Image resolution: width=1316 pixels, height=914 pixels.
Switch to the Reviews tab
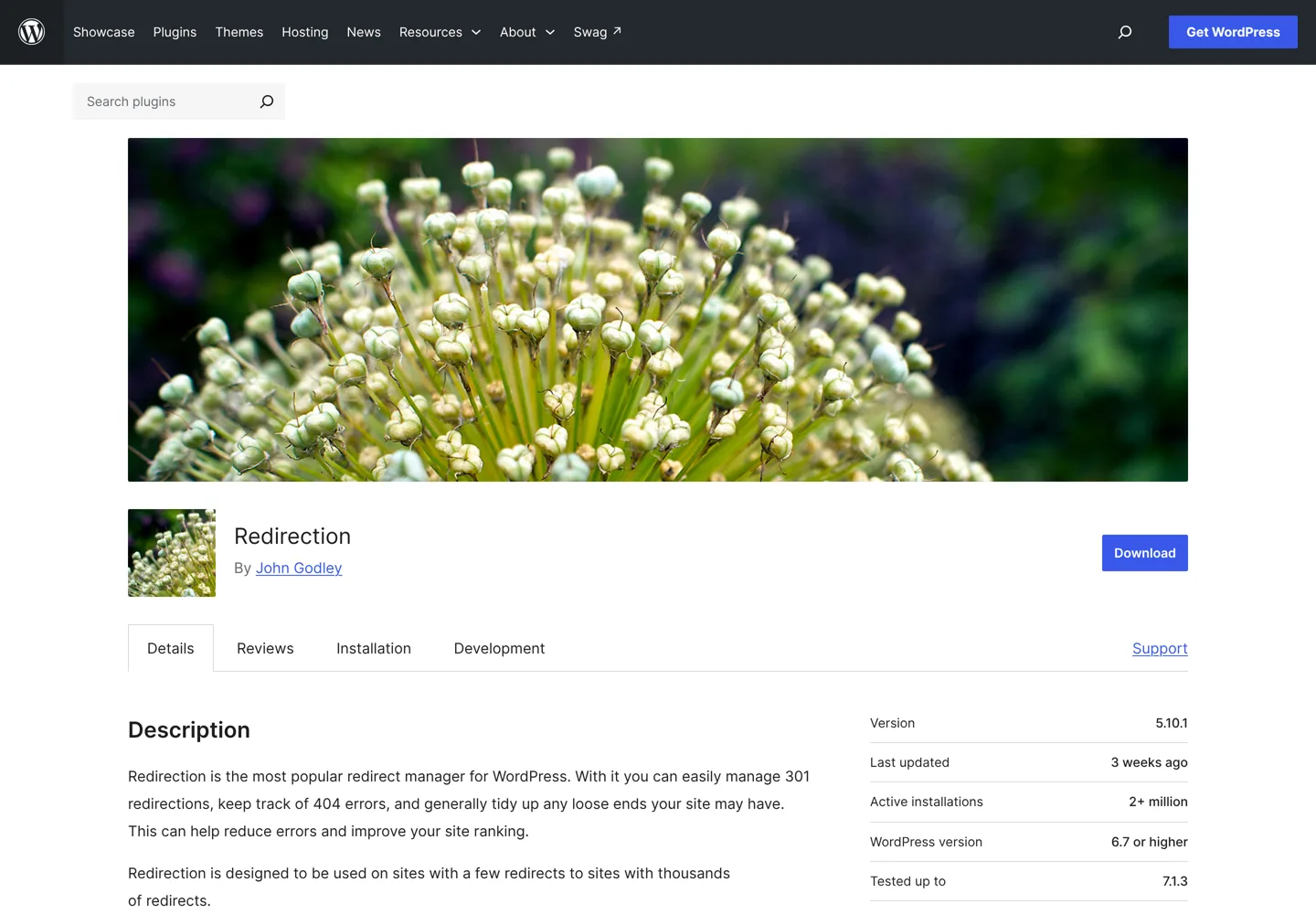[265, 648]
